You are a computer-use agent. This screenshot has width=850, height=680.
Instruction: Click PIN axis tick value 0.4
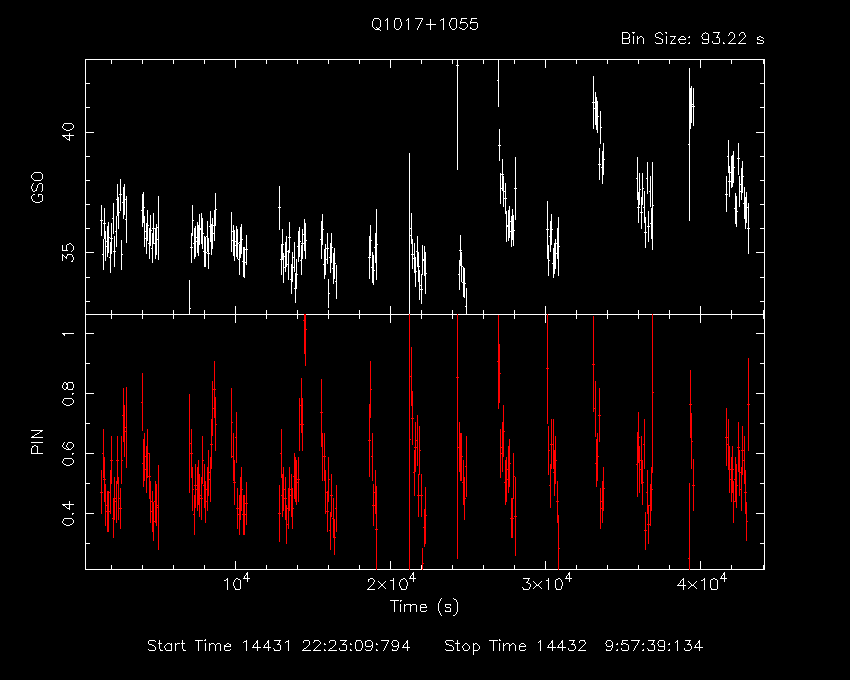pyautogui.click(x=69, y=513)
